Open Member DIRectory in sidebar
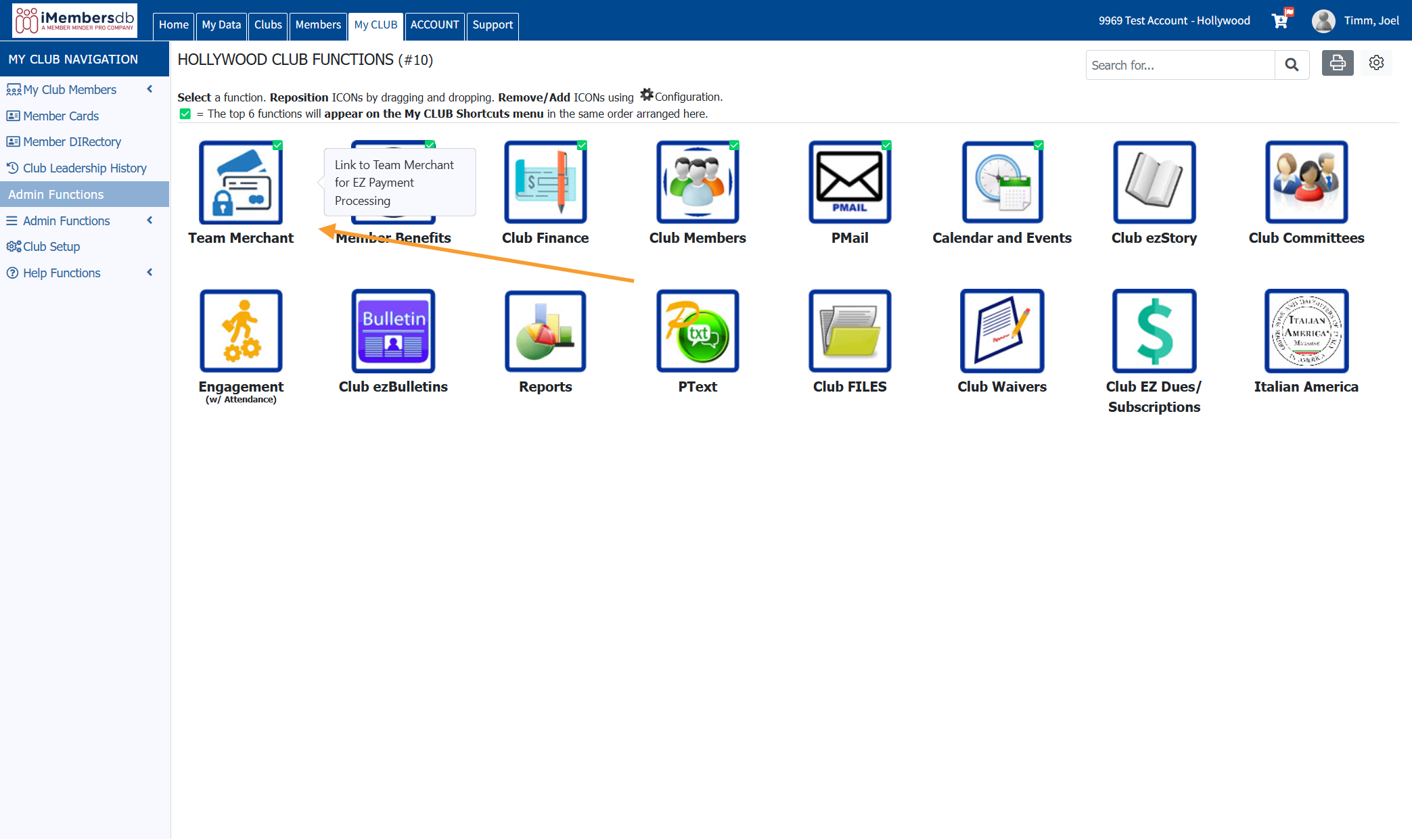1412x840 pixels. [72, 142]
